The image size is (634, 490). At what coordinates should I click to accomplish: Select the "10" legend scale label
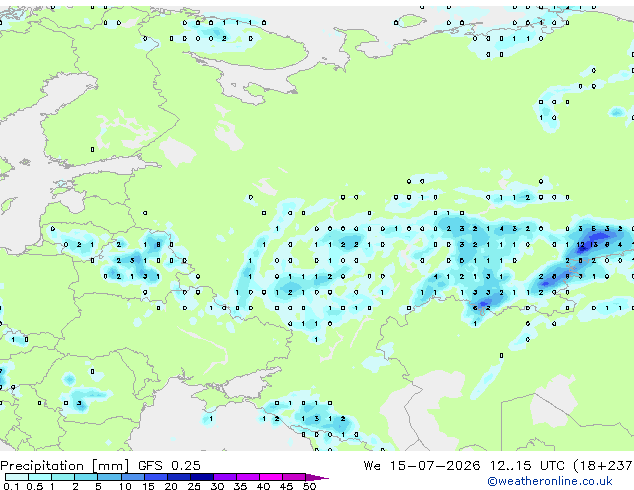[x=125, y=486]
